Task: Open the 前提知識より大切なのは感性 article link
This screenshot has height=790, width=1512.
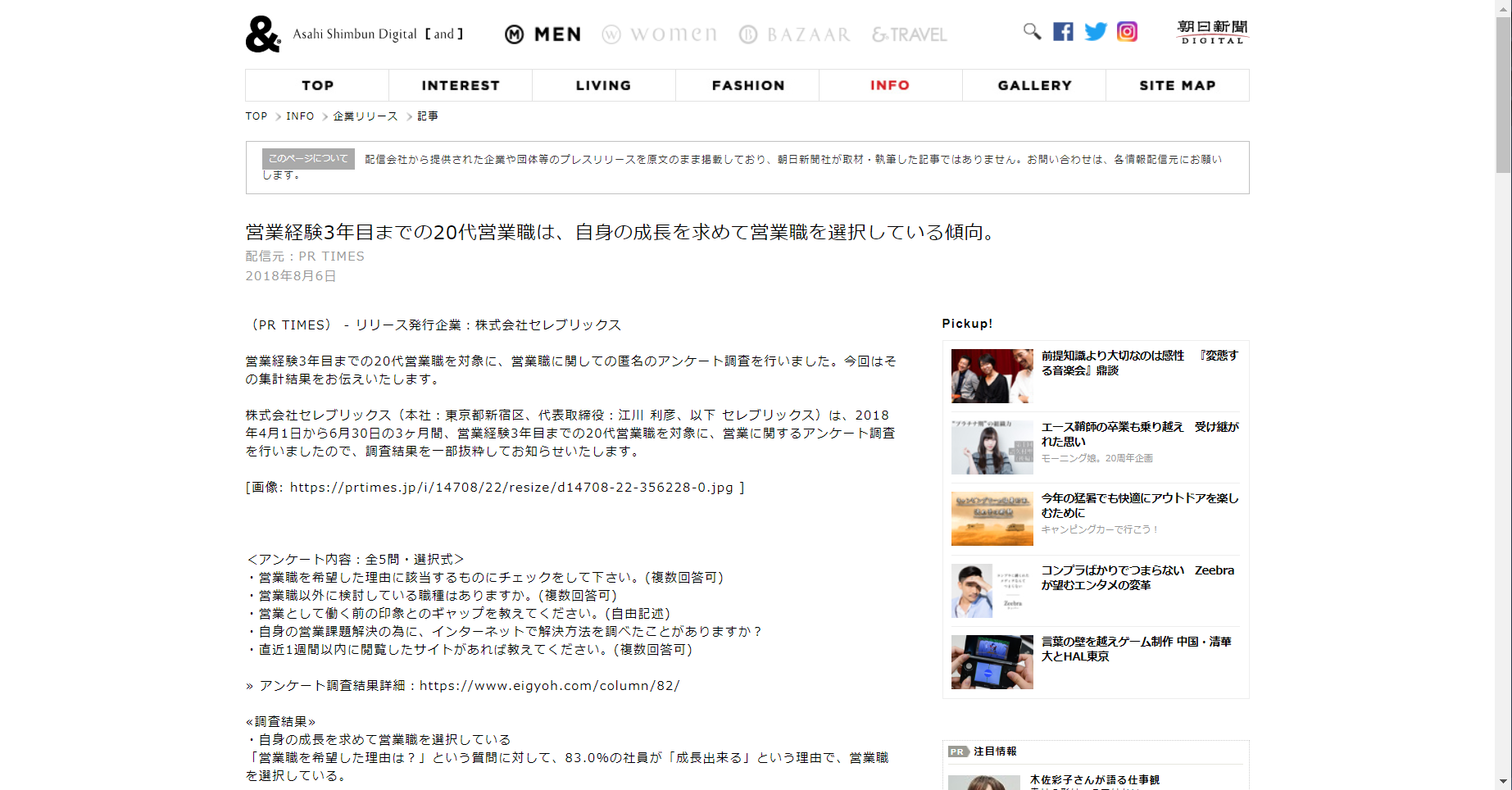Action: [x=1139, y=363]
